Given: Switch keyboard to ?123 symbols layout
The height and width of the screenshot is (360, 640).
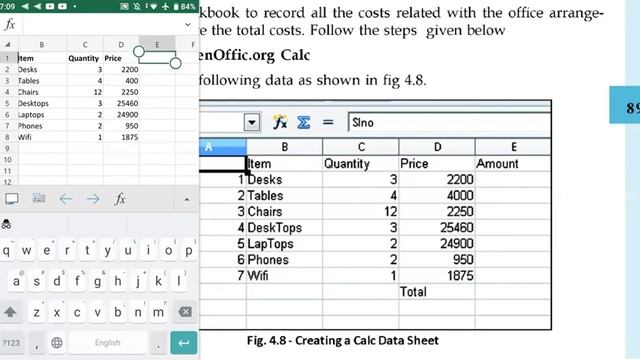Looking at the screenshot, I should (x=11, y=343).
